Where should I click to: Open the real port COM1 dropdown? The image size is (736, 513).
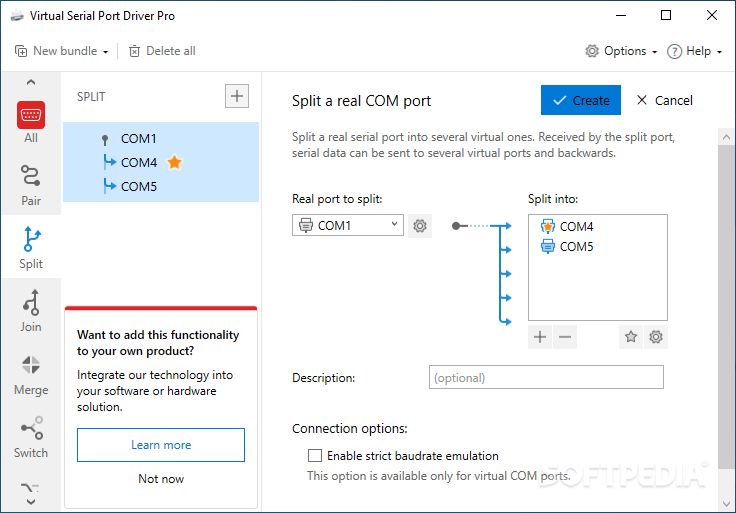point(347,225)
